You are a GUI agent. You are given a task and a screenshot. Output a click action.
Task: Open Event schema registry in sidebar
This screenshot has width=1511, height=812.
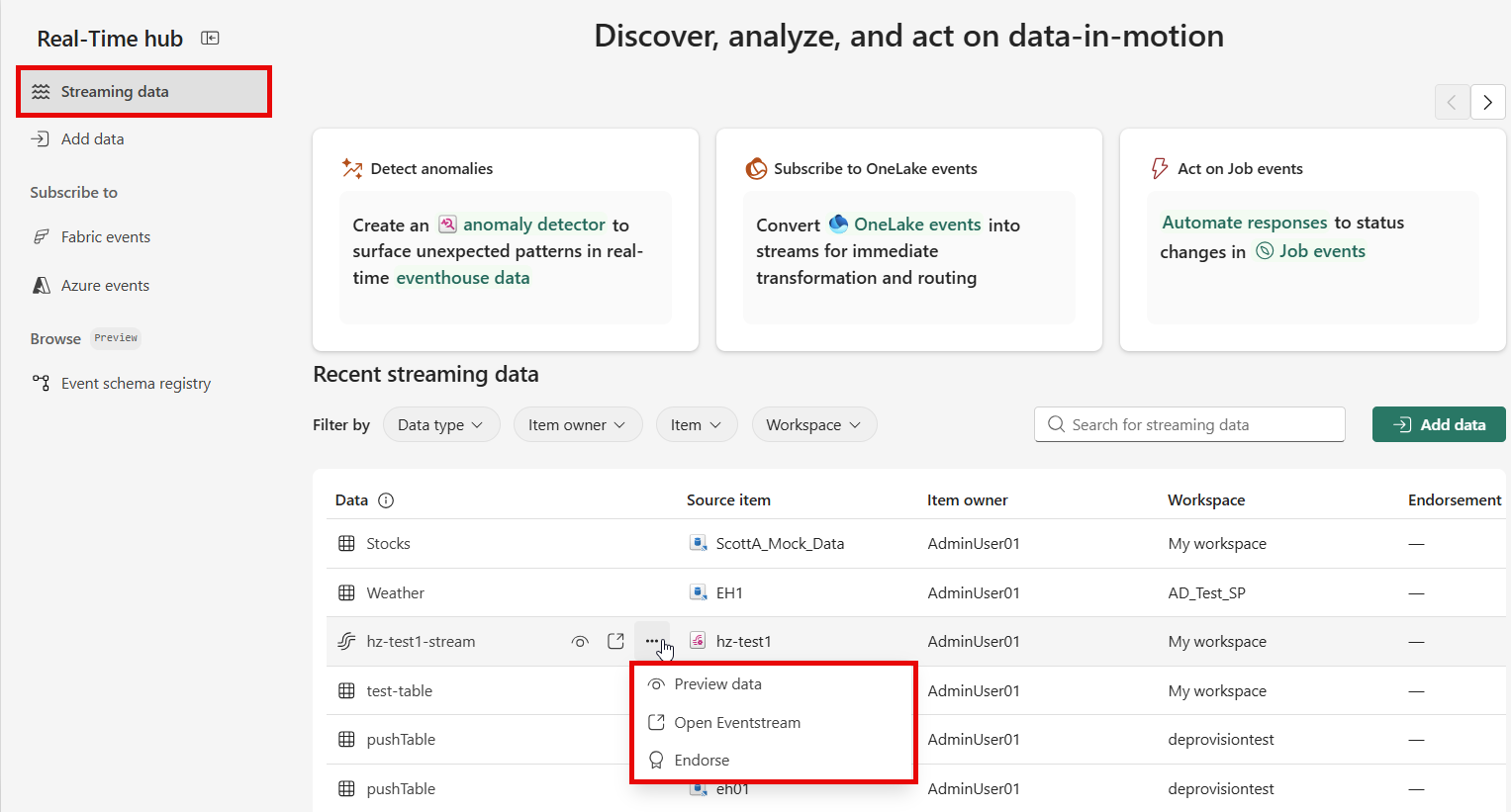[136, 384]
